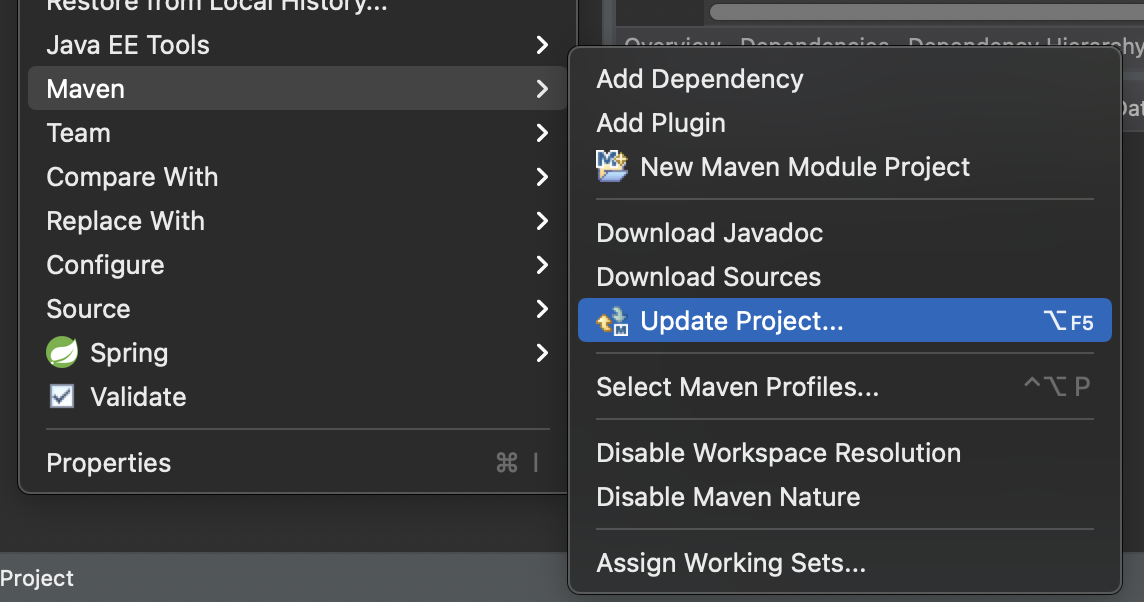This screenshot has width=1144, height=602.
Task: Click the Project text in status bar
Action: 36,578
